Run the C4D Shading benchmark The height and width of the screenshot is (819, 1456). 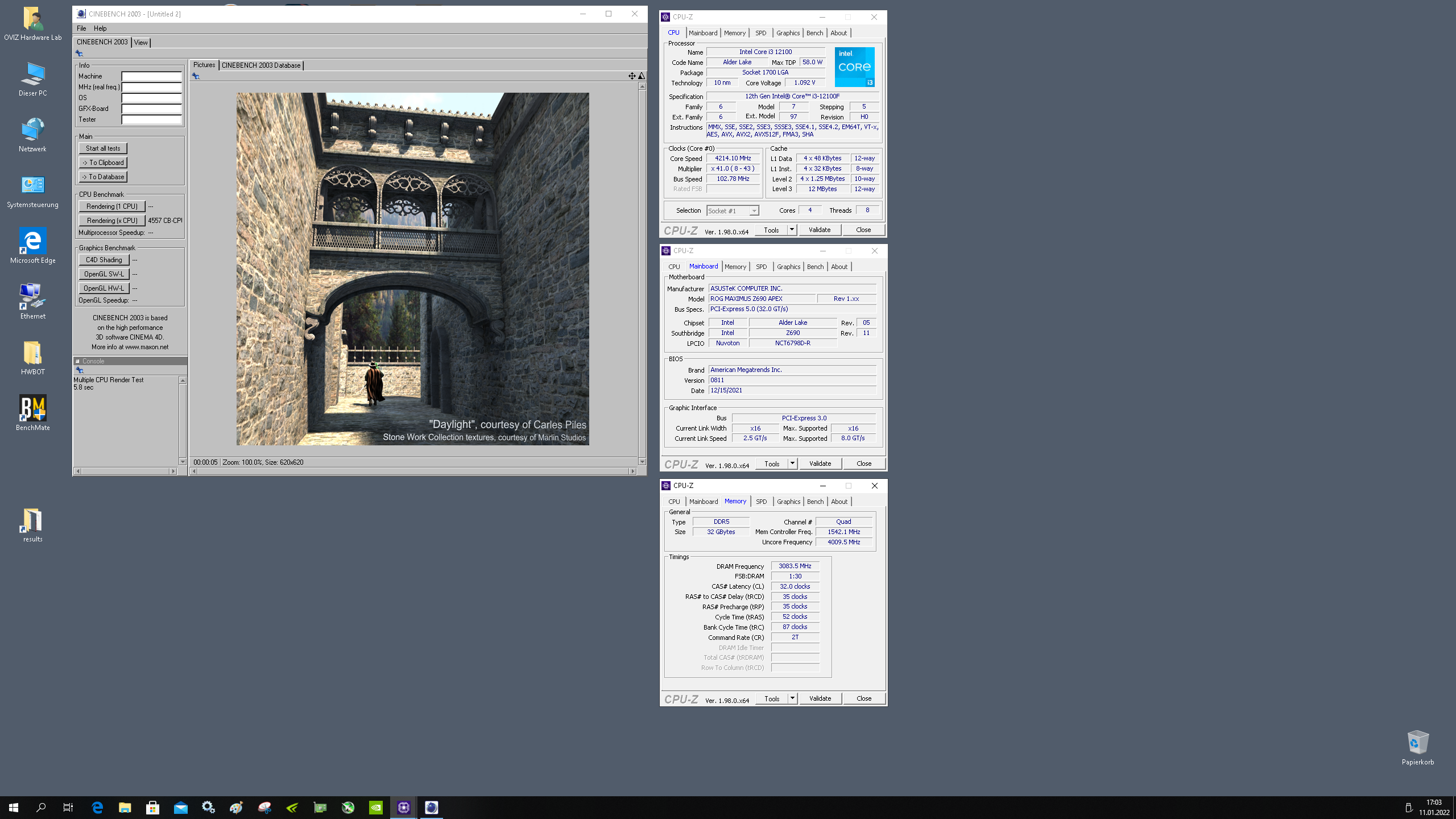pos(104,260)
